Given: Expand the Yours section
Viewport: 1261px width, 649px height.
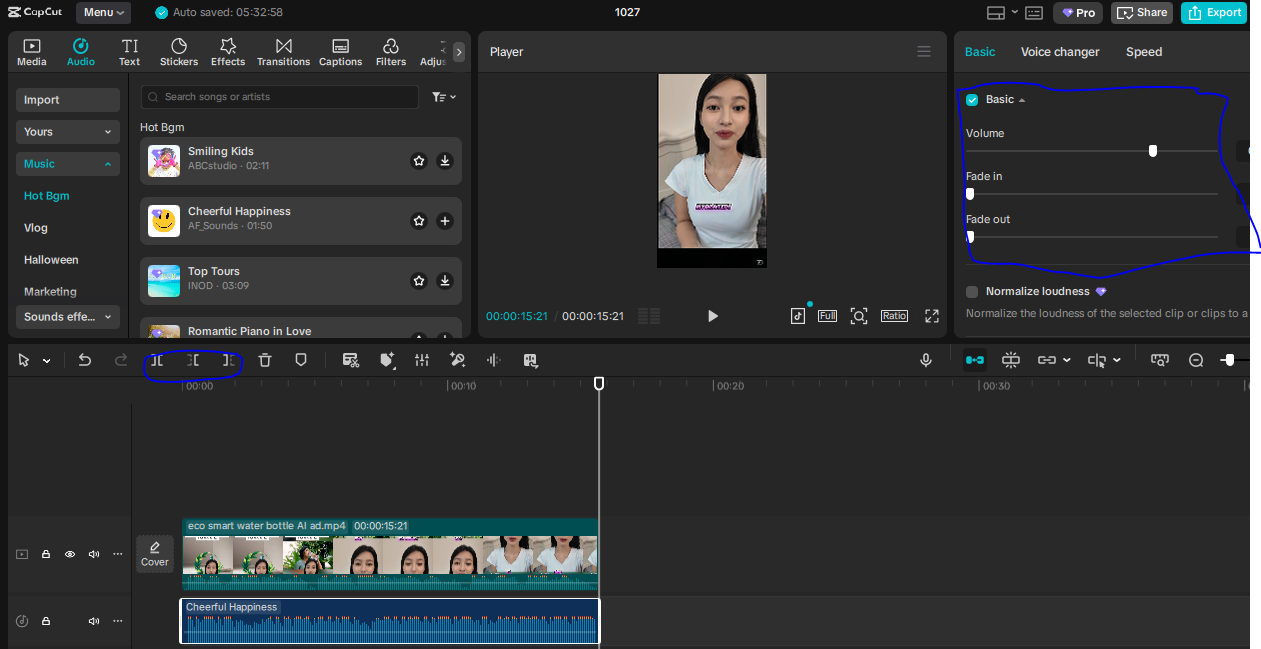Looking at the screenshot, I should 68,132.
